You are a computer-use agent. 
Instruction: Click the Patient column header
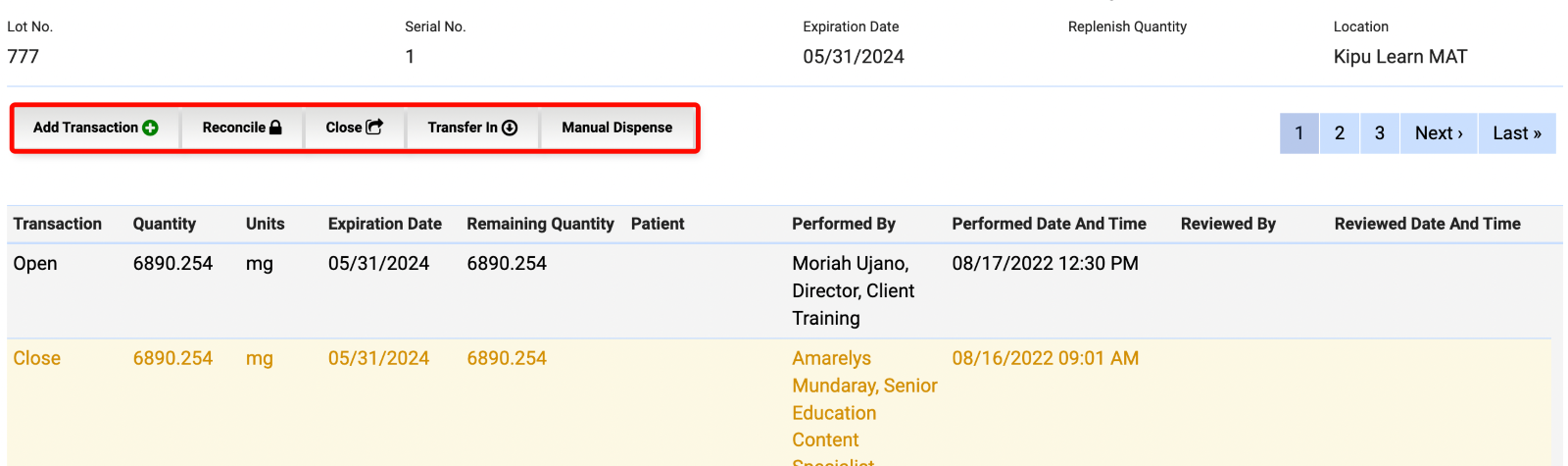[x=658, y=224]
